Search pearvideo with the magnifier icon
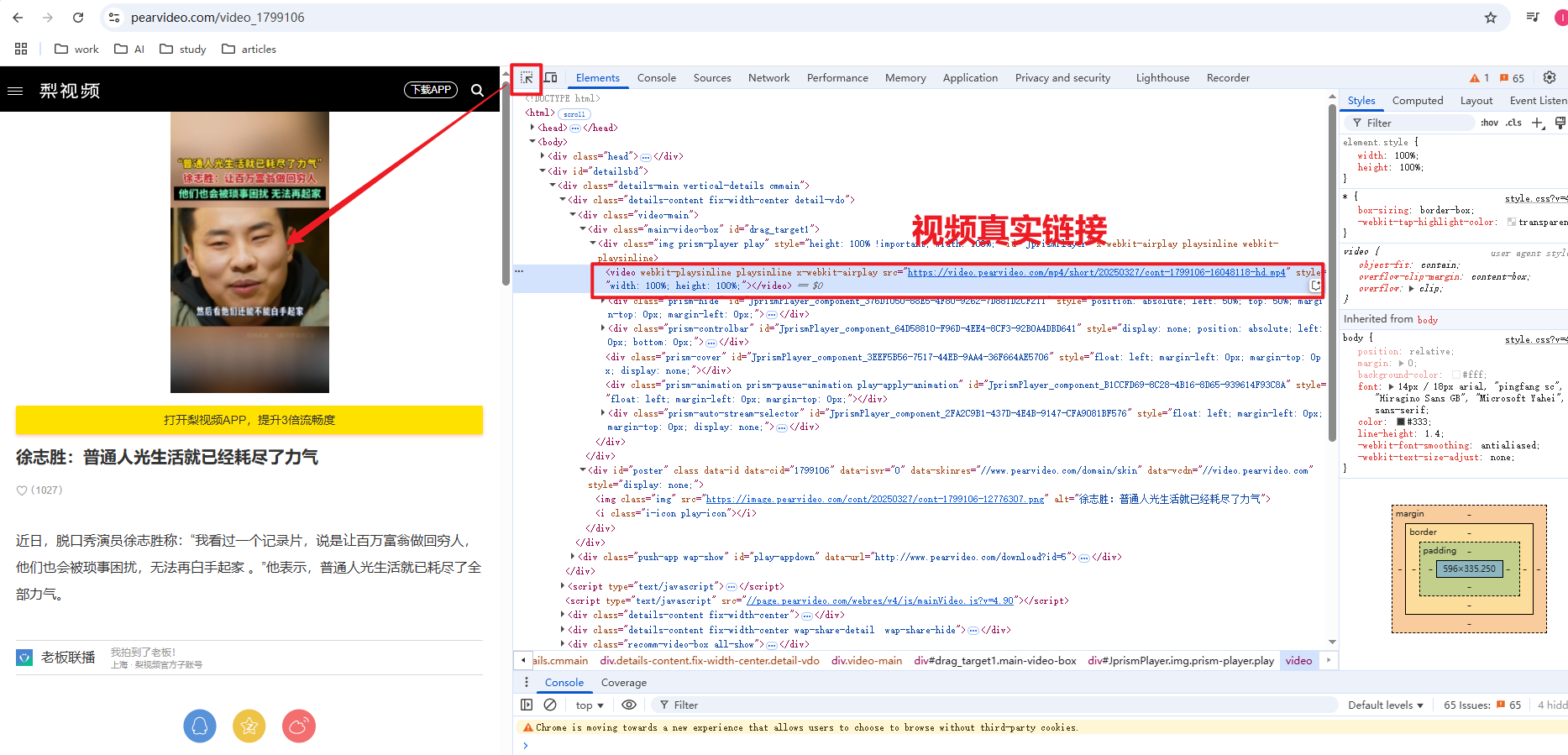This screenshot has width=1568, height=755. tap(477, 90)
